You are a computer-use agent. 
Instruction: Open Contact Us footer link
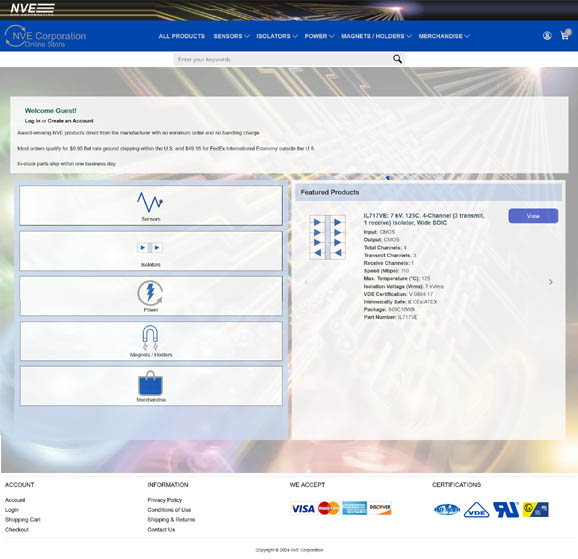coord(161,530)
